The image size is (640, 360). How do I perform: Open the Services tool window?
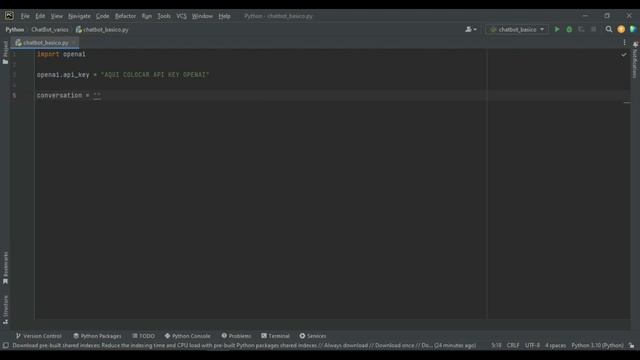pyautogui.click(x=313, y=336)
